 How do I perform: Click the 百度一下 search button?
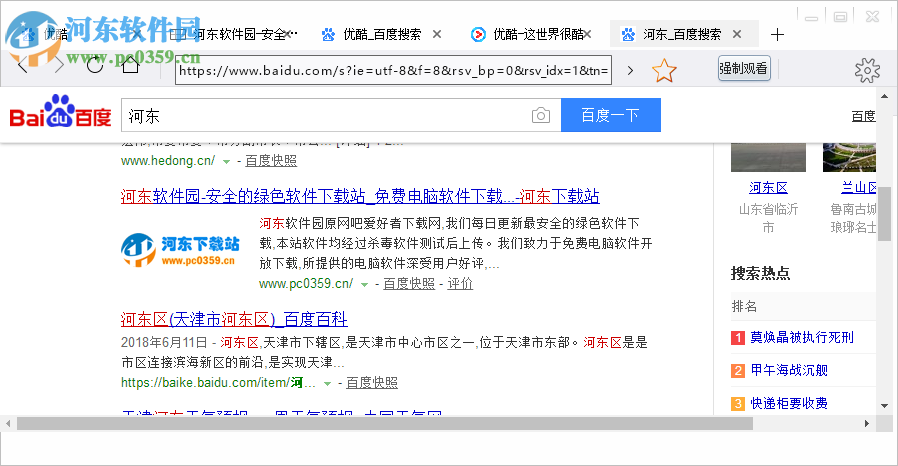pos(611,115)
